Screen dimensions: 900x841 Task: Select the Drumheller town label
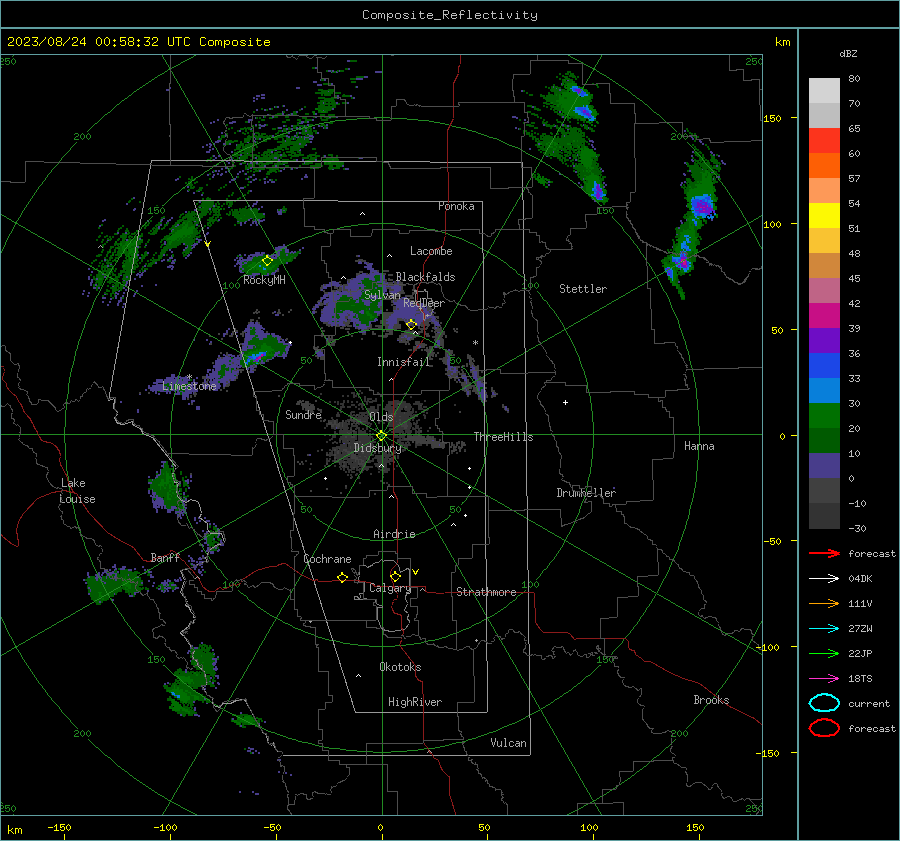(x=586, y=493)
